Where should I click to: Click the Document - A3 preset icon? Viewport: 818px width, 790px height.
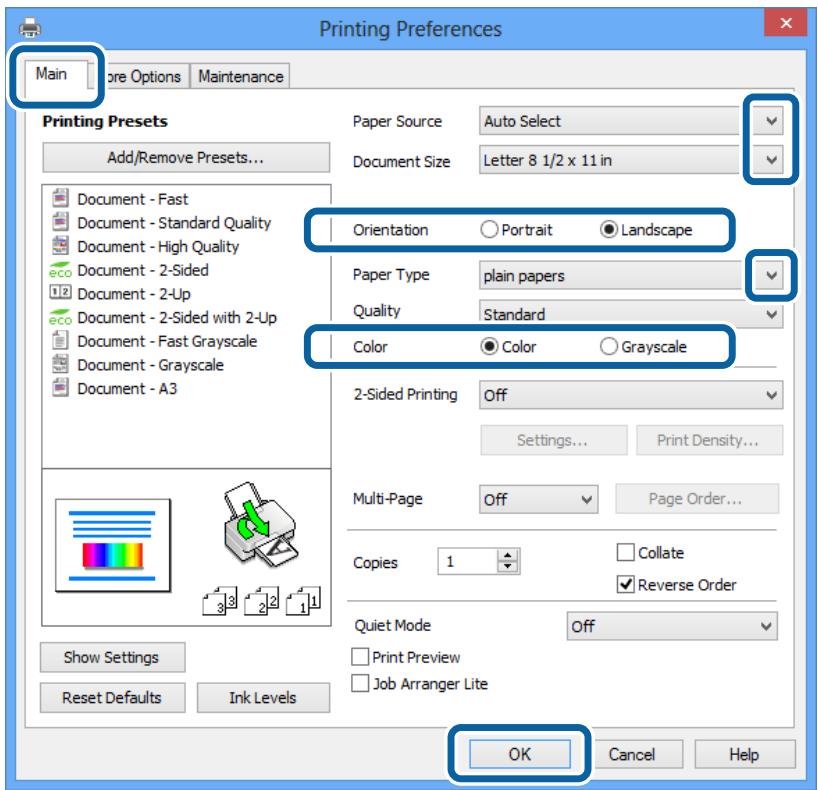(60, 387)
